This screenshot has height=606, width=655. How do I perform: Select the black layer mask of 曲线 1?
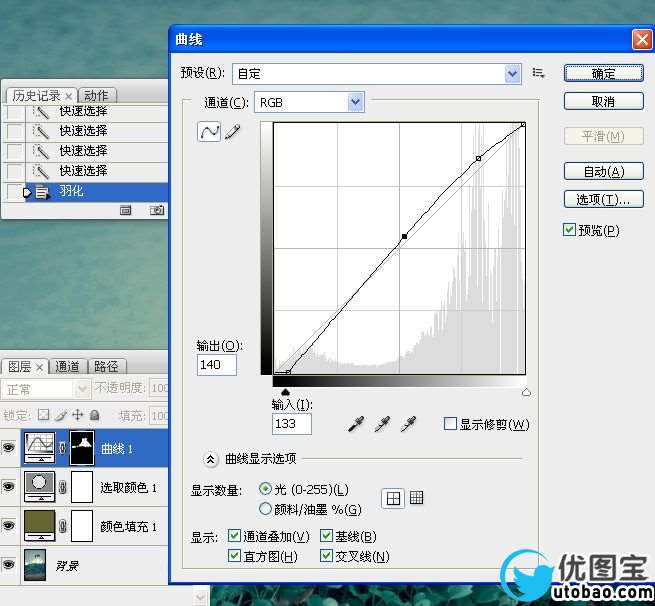(x=82, y=448)
